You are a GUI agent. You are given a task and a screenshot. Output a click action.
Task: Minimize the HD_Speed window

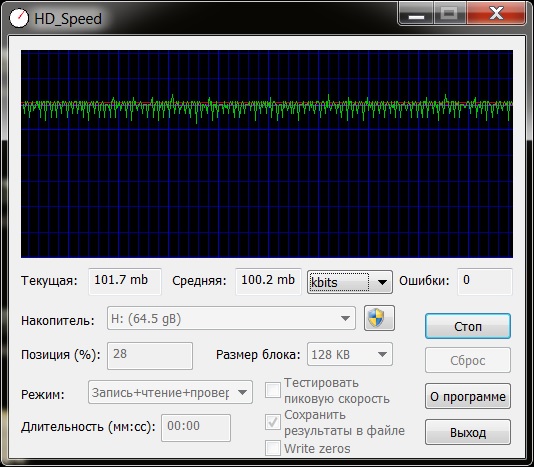point(417,15)
